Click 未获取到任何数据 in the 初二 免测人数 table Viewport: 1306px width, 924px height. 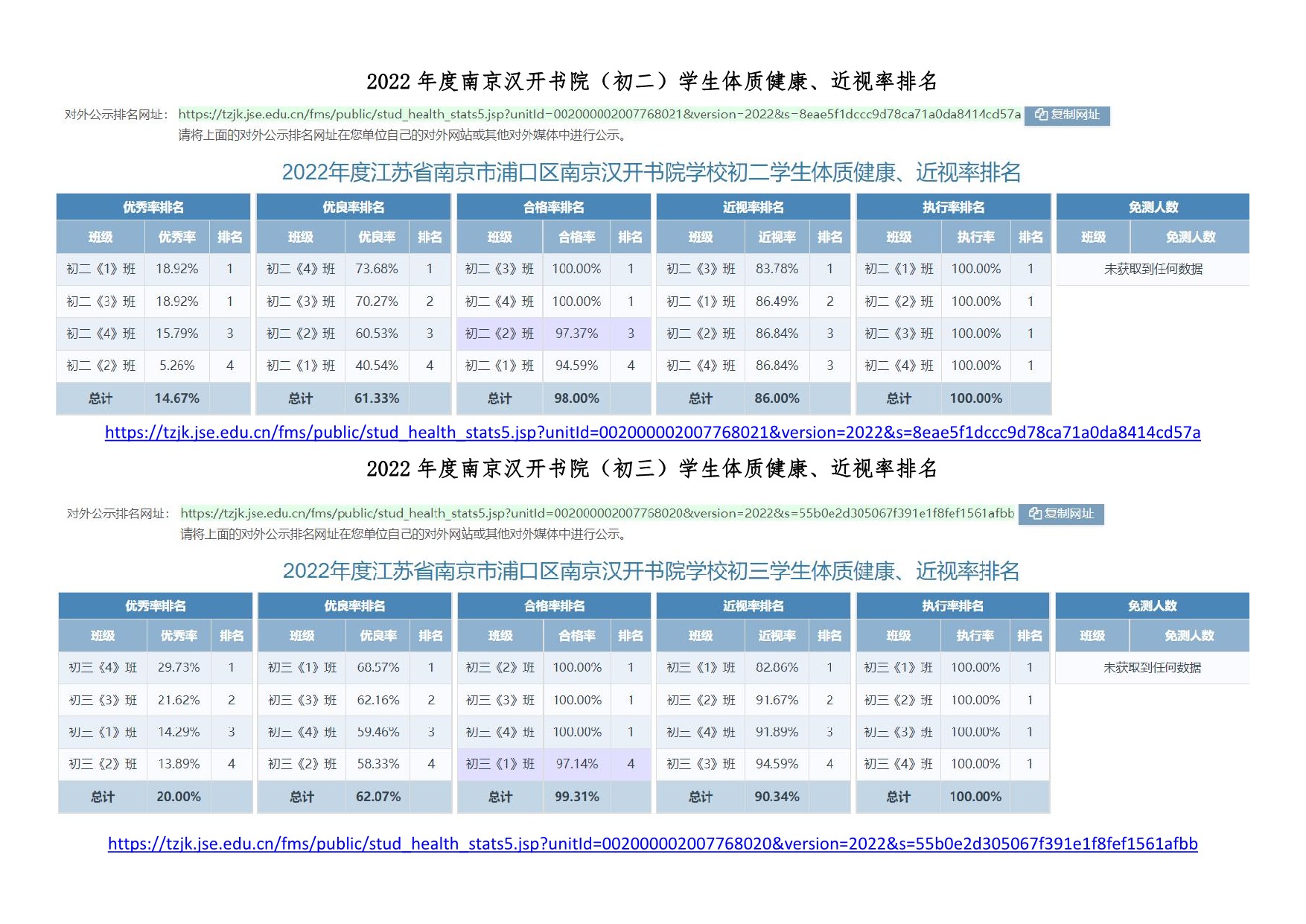tap(1153, 269)
